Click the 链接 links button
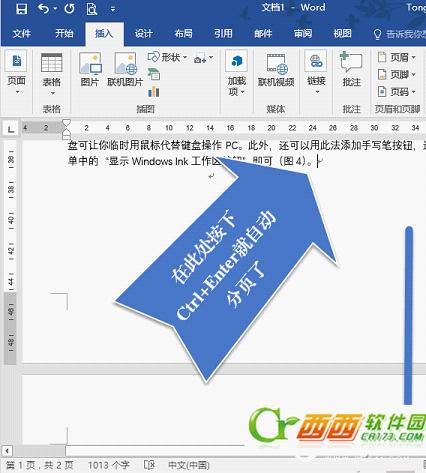 [316, 73]
